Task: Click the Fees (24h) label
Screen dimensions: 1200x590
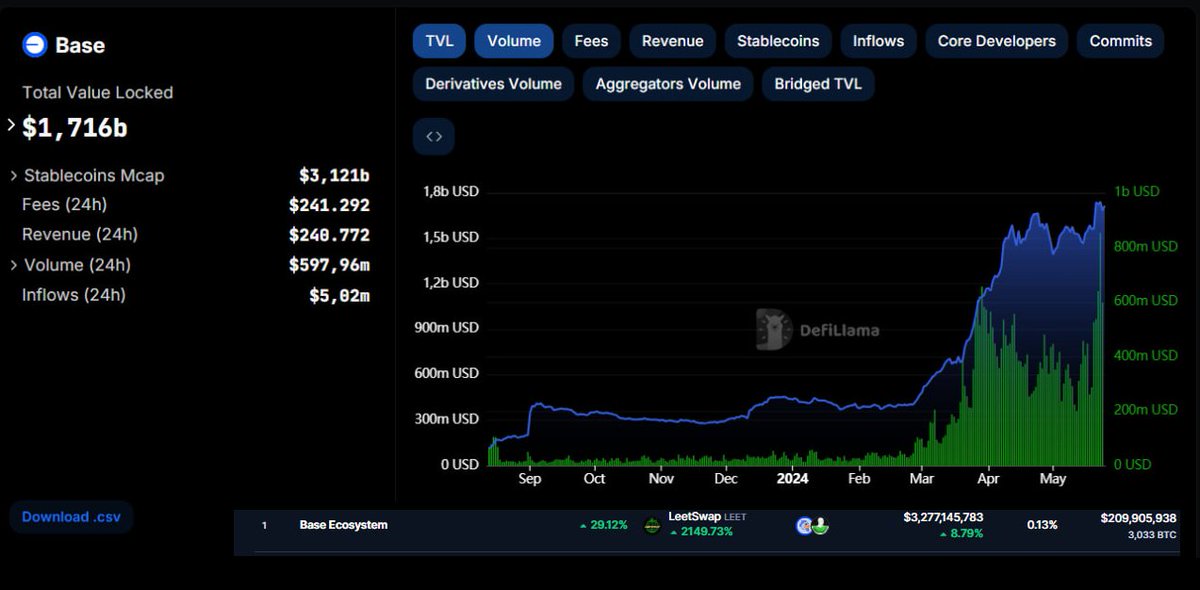Action: click(x=64, y=205)
